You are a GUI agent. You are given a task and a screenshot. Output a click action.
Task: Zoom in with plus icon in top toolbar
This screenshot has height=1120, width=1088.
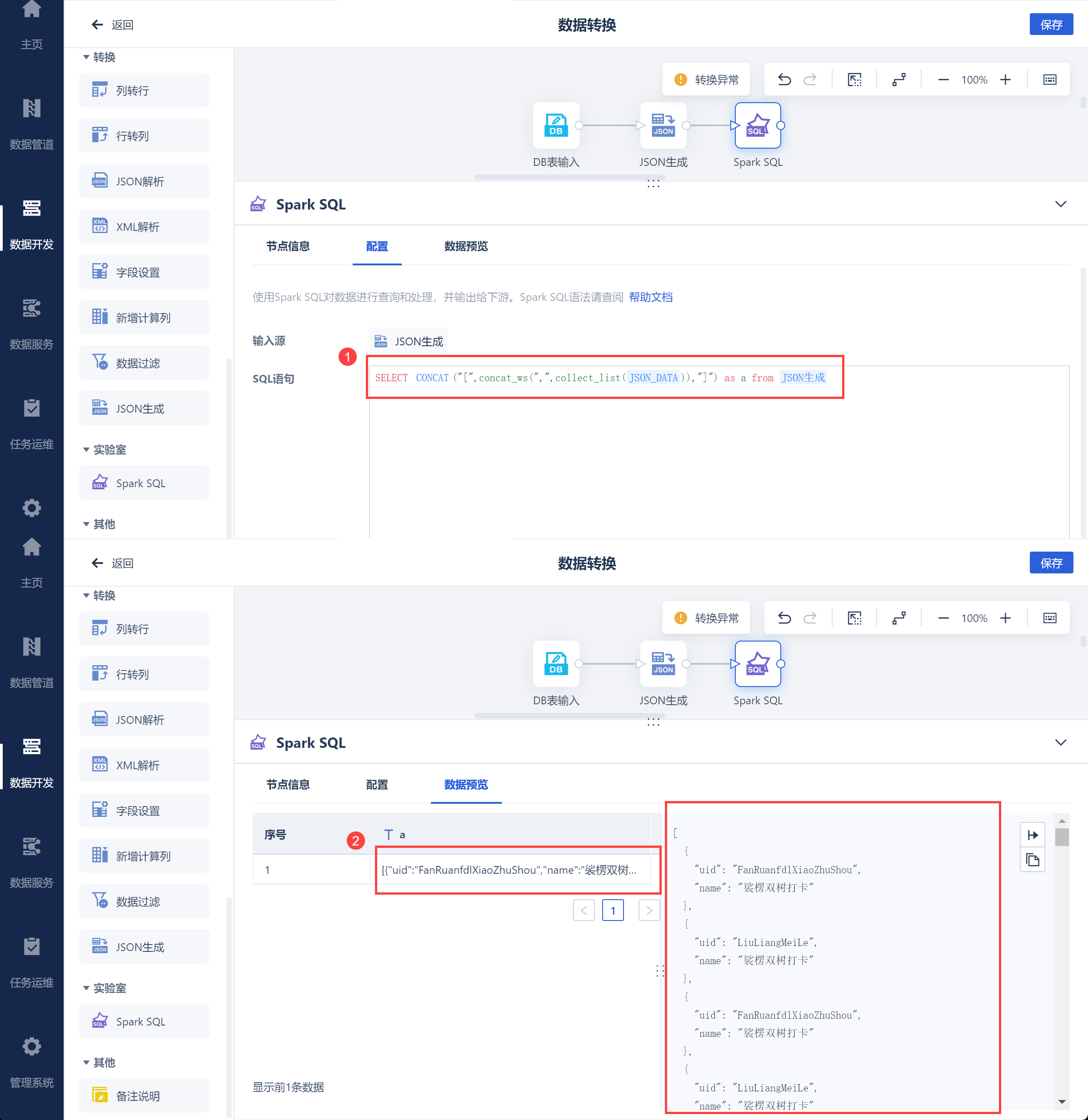pos(1005,80)
